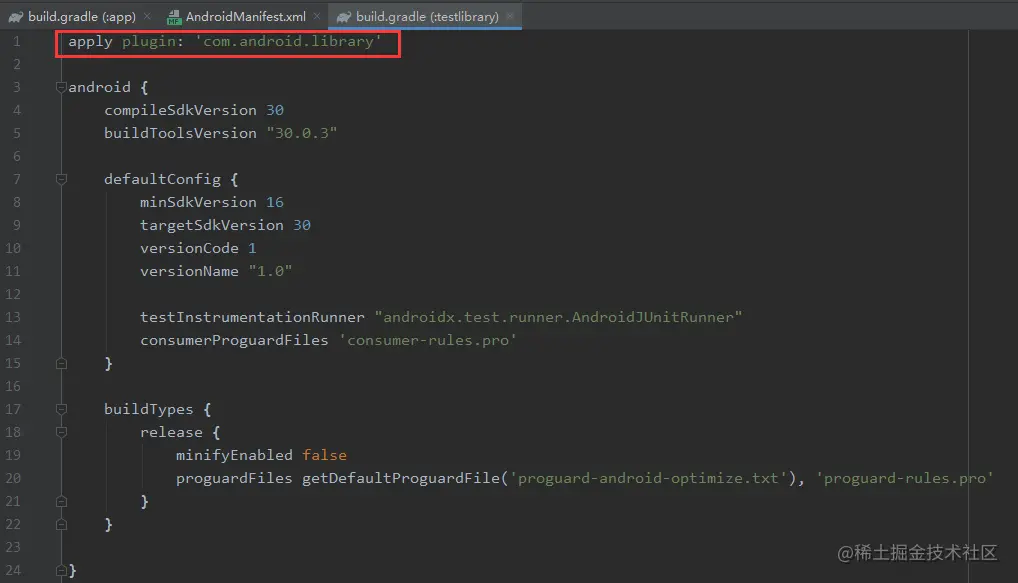The height and width of the screenshot is (583, 1018).
Task: Click the AndroidJUnitRunner string on line 13
Action: tap(558, 317)
